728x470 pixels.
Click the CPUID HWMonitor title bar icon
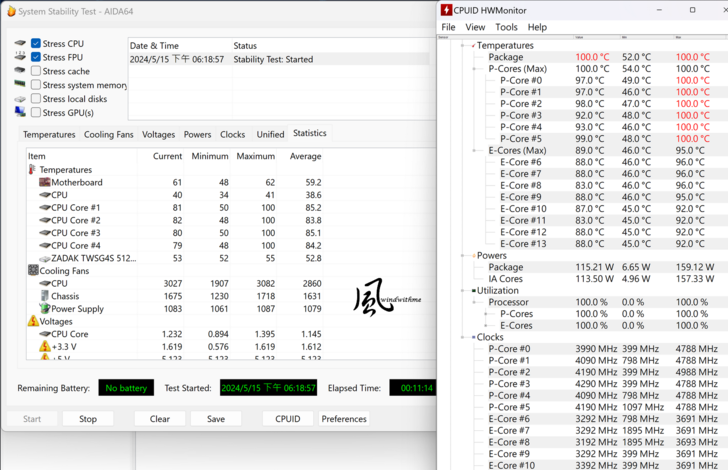[446, 10]
